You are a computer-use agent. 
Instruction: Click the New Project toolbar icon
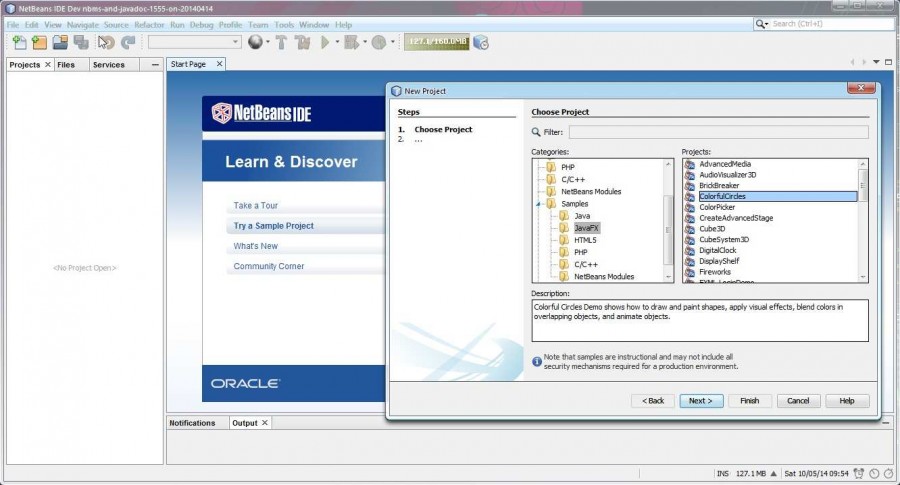(39, 42)
